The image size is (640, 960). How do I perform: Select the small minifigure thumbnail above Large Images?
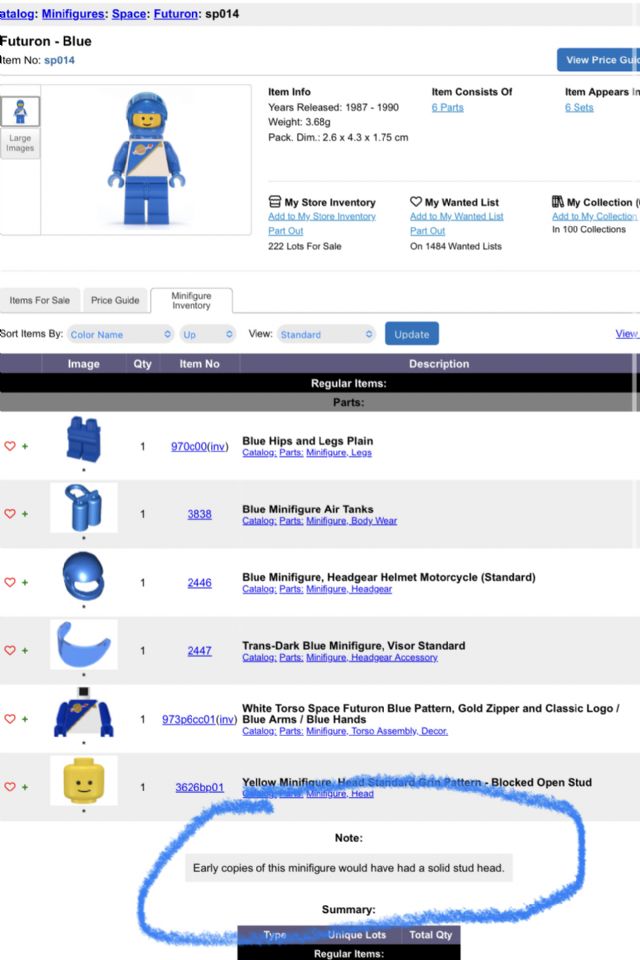click(20, 110)
